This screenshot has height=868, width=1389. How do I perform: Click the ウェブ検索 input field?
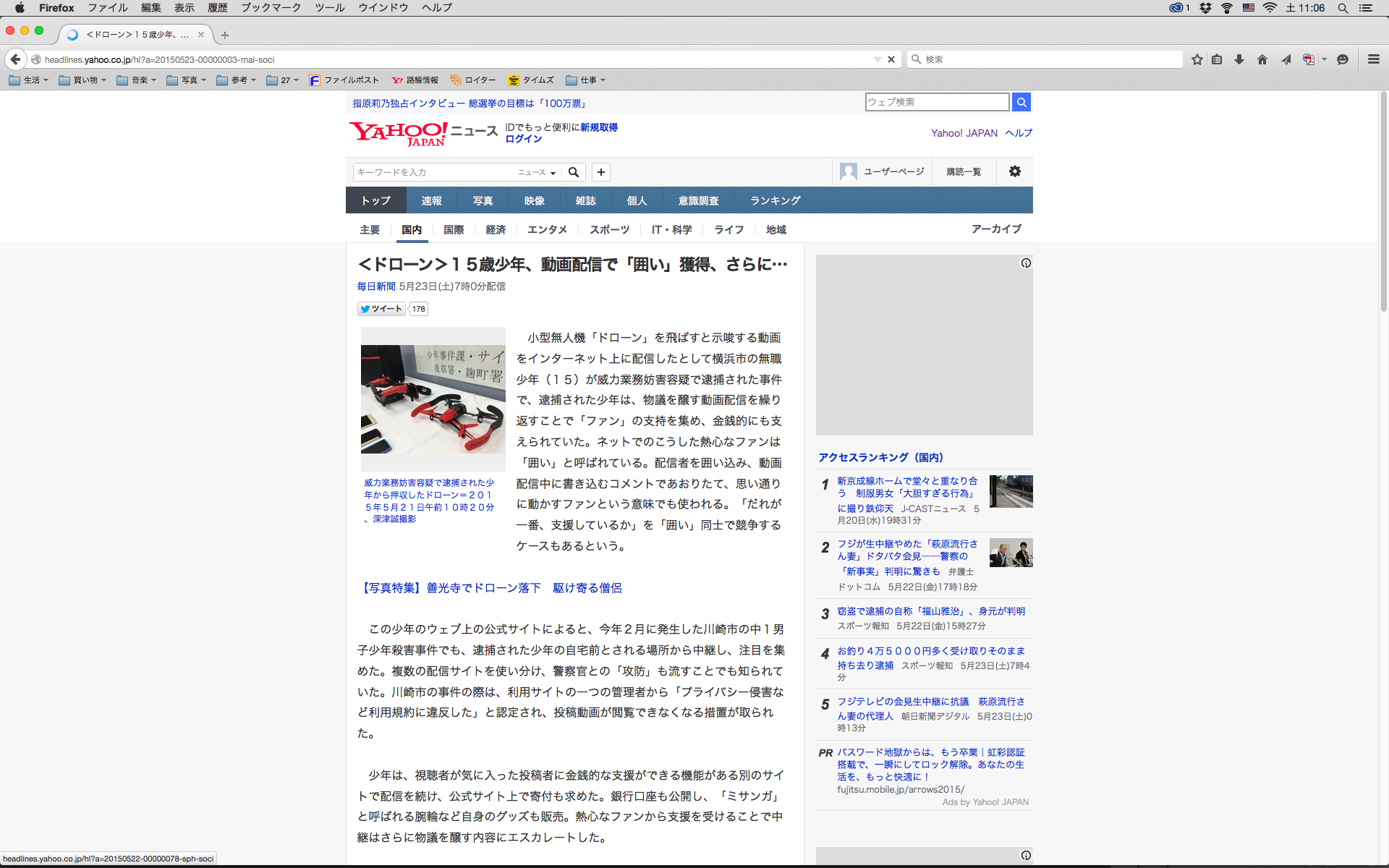tap(937, 102)
